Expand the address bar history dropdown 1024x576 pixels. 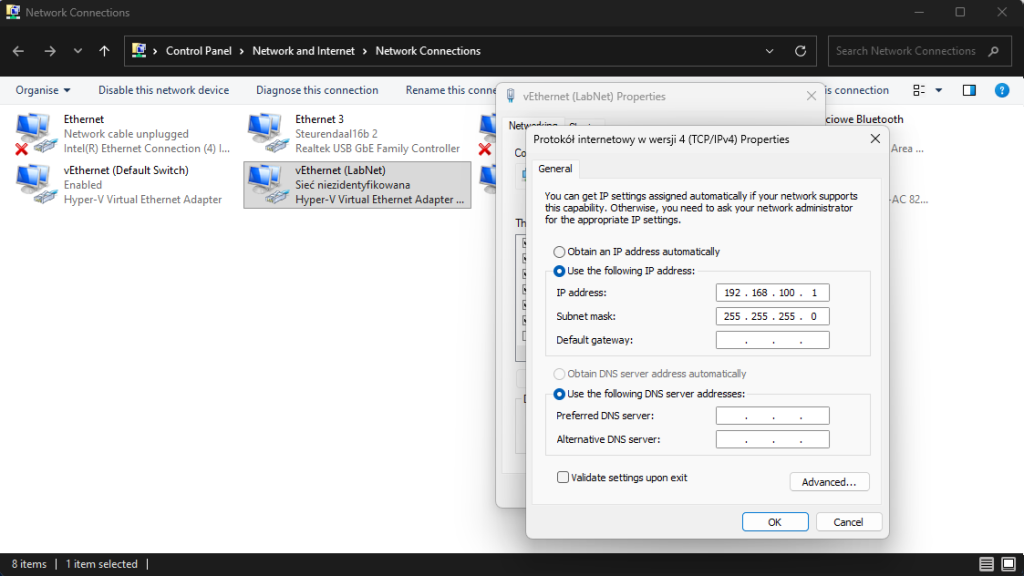click(769, 50)
